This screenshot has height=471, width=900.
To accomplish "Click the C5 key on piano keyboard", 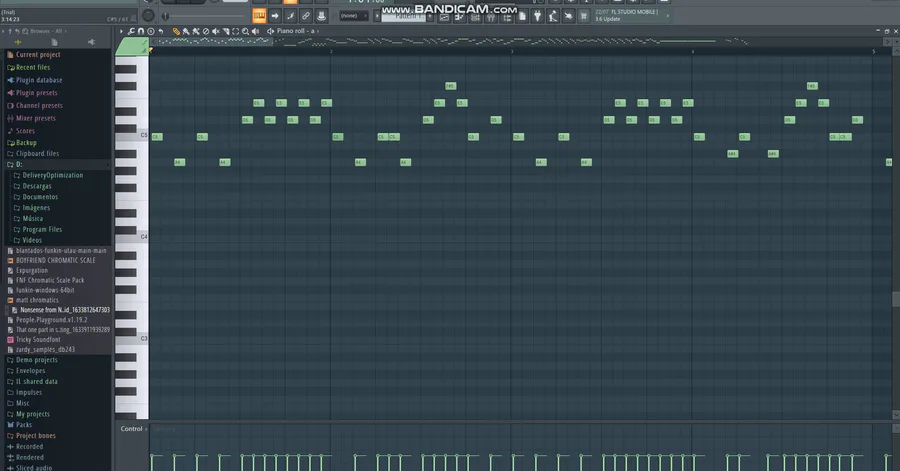I will point(132,136).
